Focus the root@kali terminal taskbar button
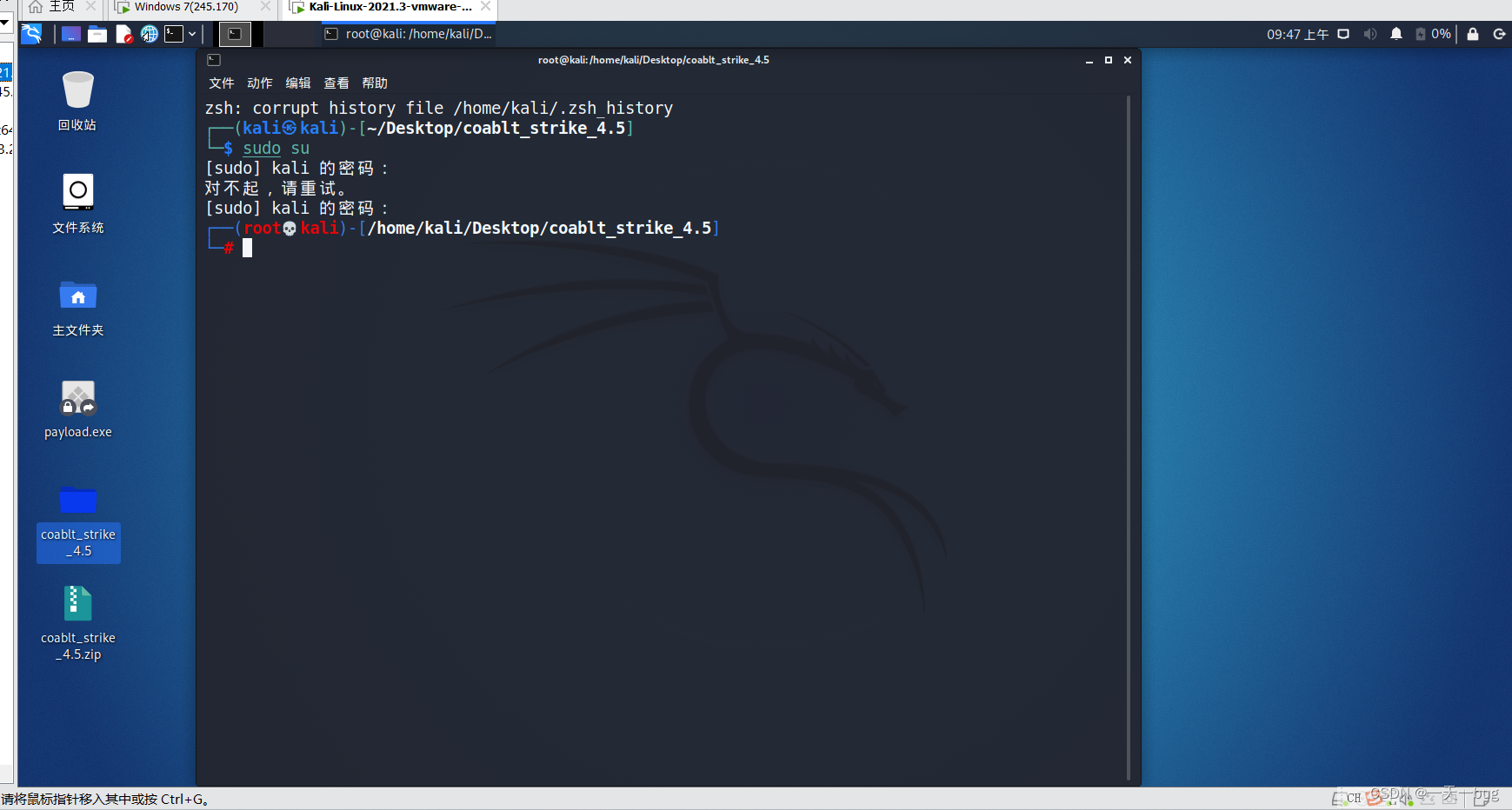1512x810 pixels. pyautogui.click(x=408, y=34)
